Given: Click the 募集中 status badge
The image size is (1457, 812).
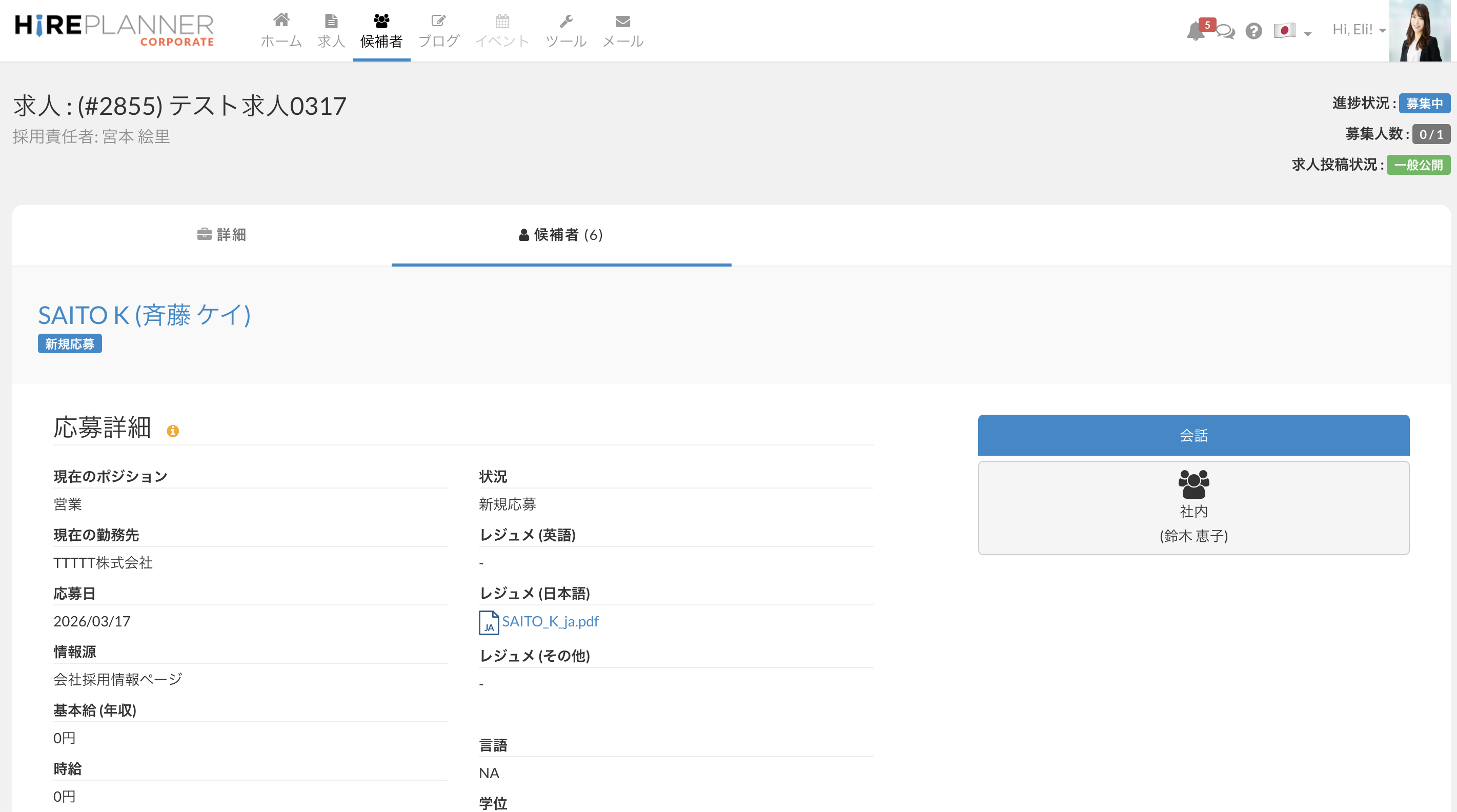Looking at the screenshot, I should pos(1424,104).
